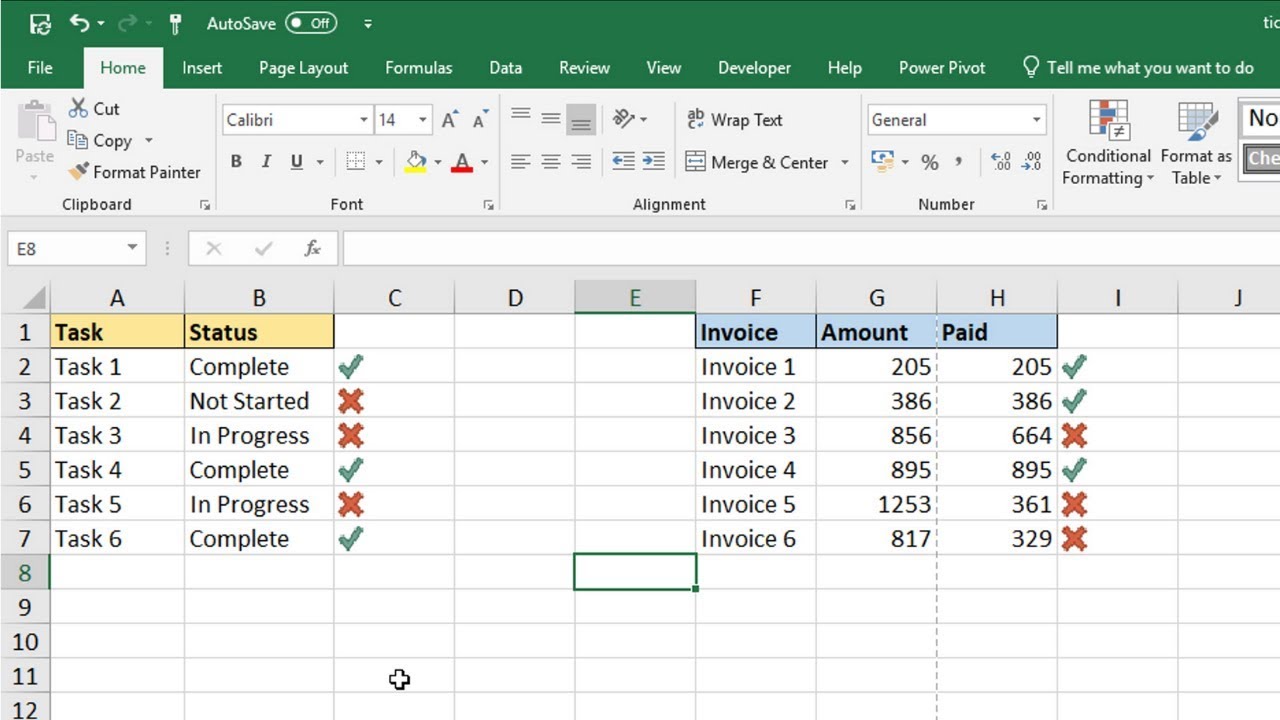Increase font size with large A
Viewport: 1280px width, 720px height.
pyautogui.click(x=450, y=120)
